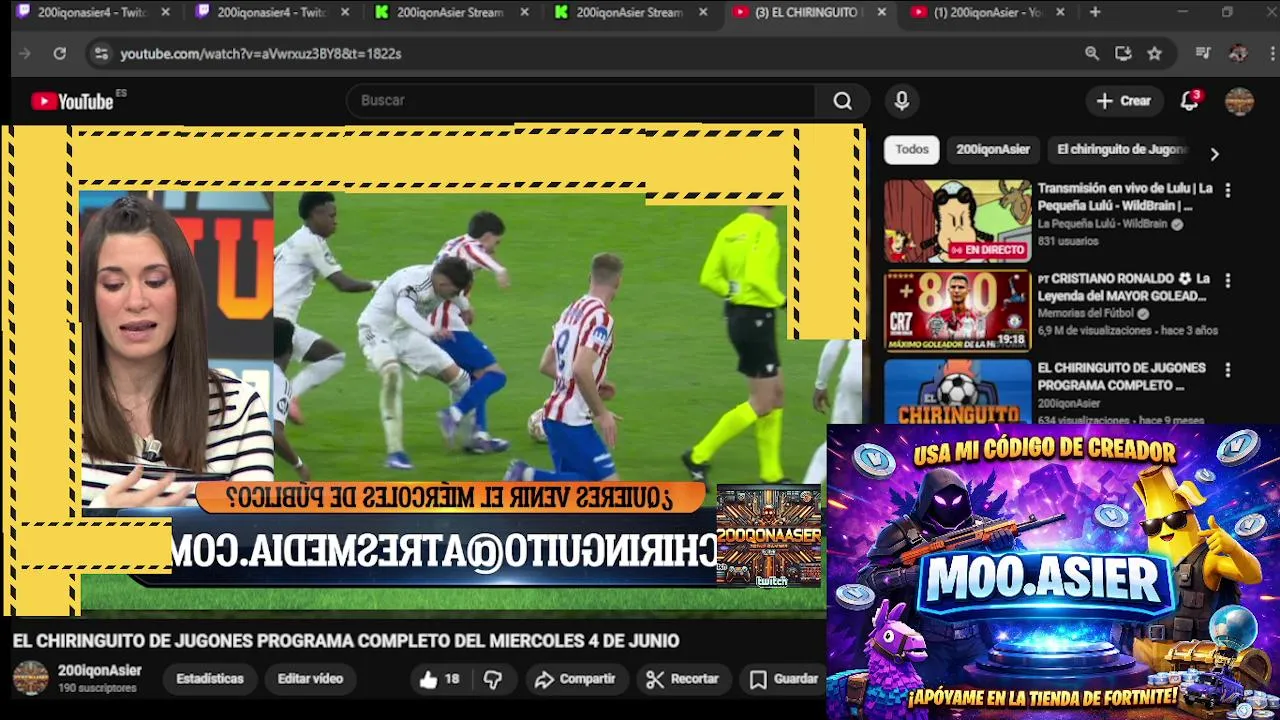This screenshot has width=1280, height=720.
Task: Close the first 200iqonasier4 Twitch tab
Action: pos(166,13)
